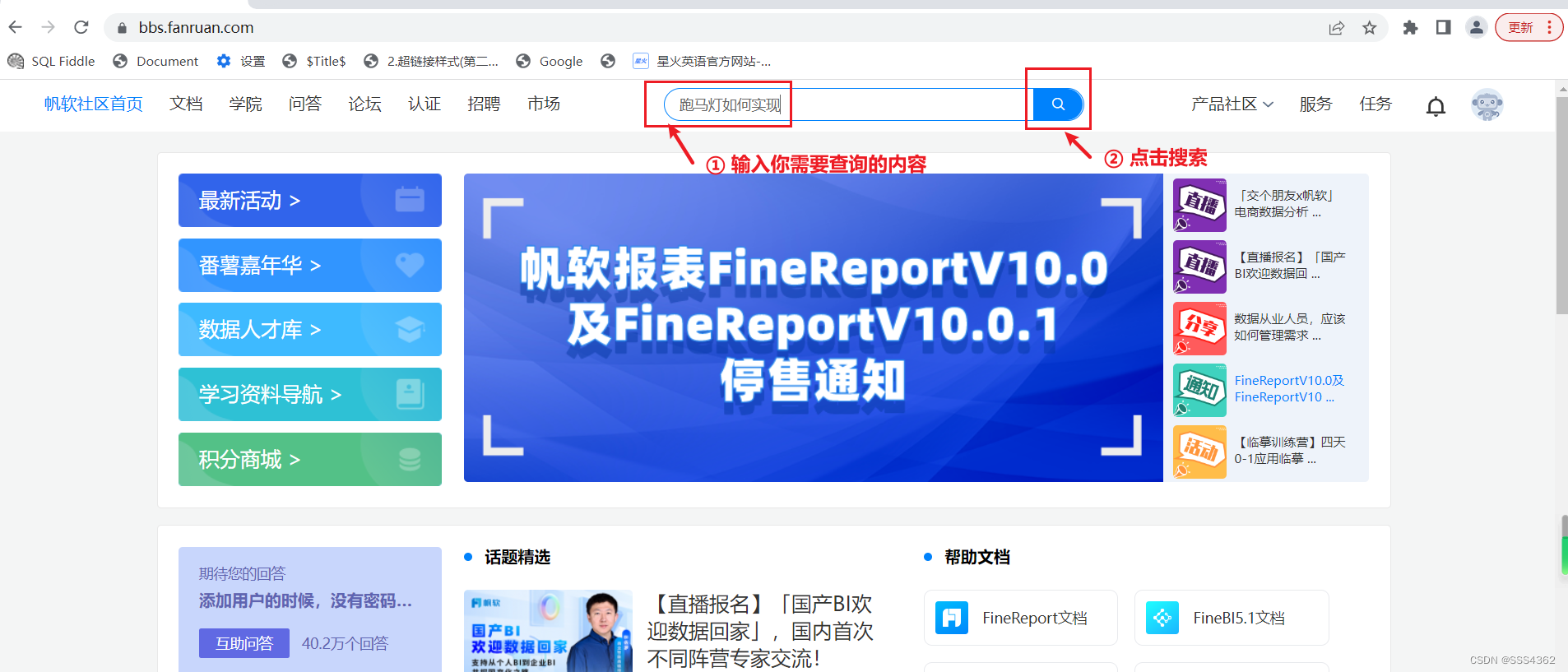Open the 星火英语官方网站 bookmark
This screenshot has height=672, width=1568.
click(702, 61)
